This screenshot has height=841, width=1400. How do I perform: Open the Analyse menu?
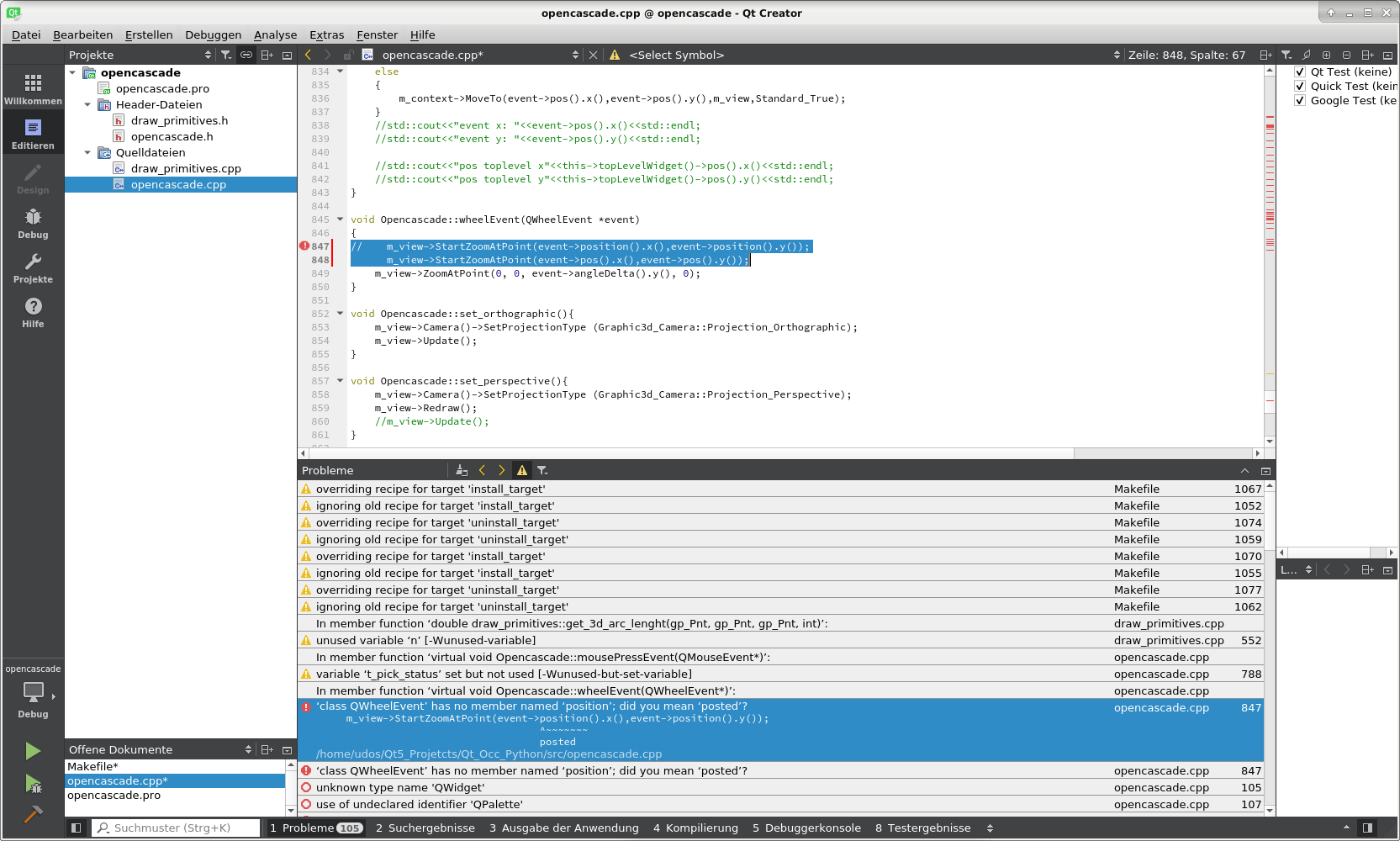pyautogui.click(x=275, y=34)
